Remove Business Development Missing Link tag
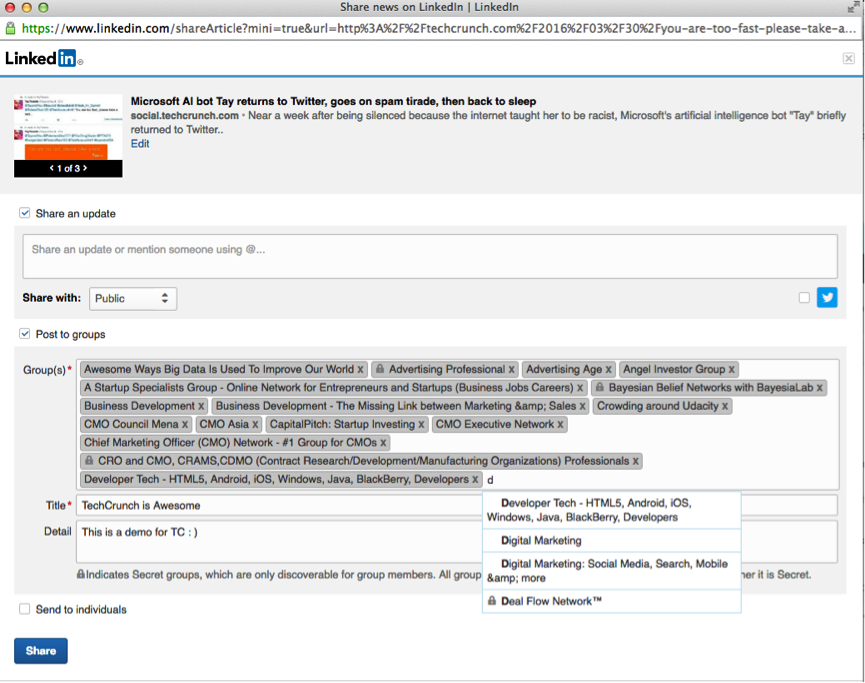865x683 pixels. pos(583,407)
